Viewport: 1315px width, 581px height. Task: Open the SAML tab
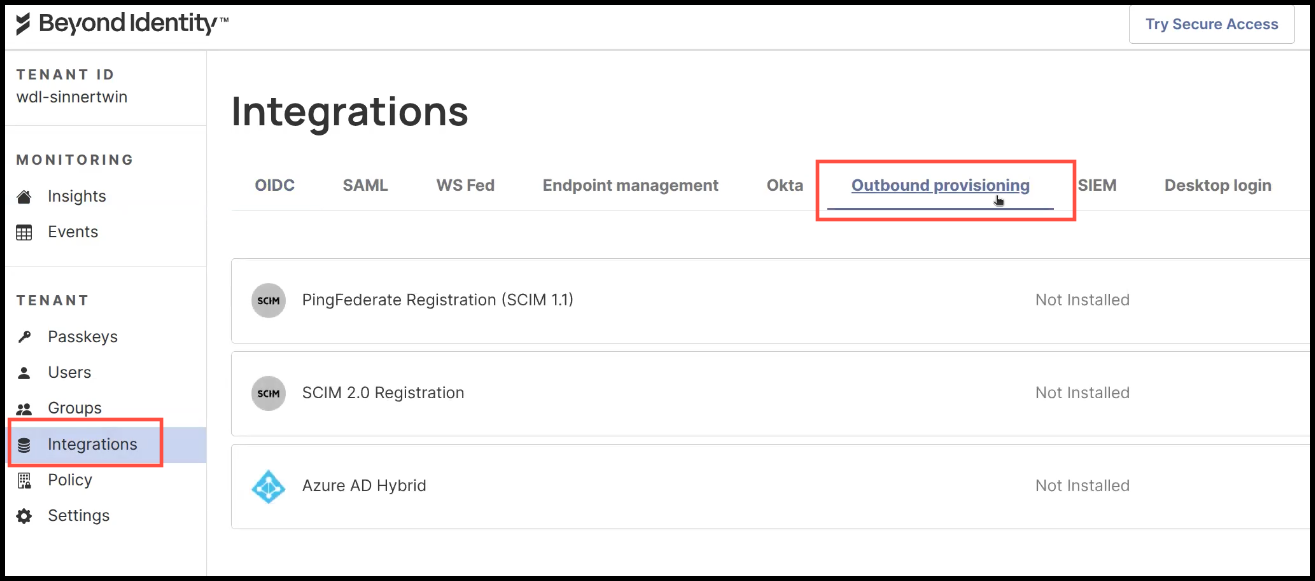tap(365, 185)
